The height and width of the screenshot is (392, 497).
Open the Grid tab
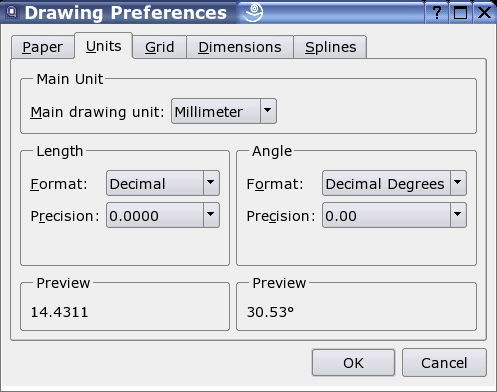pos(160,47)
